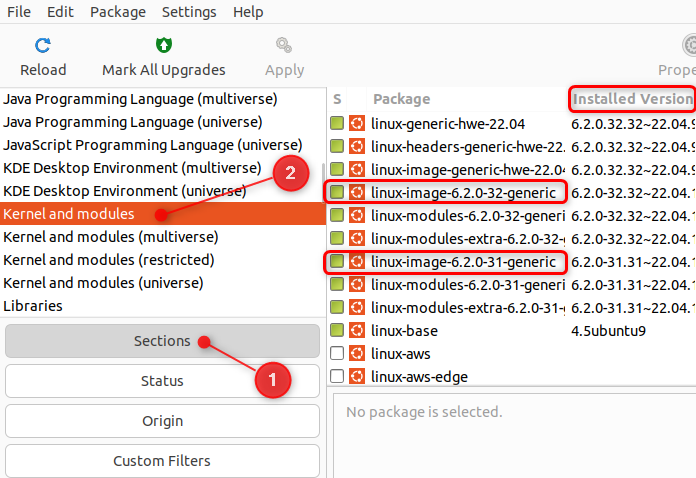Click the Status filter button
Viewport: 696px width, 478px height.
(162, 381)
